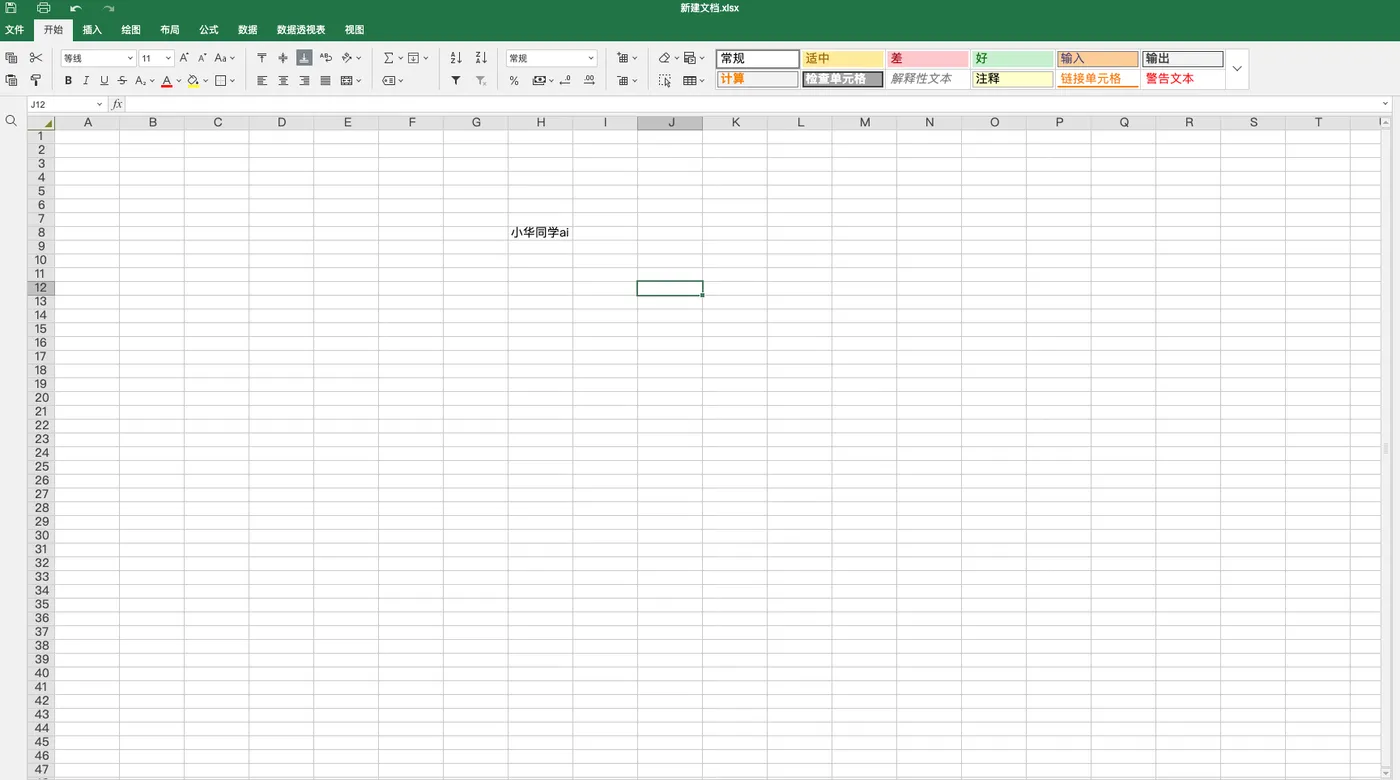Switch to the 绘图 tab
The width and height of the screenshot is (1400, 780).
[x=131, y=30]
